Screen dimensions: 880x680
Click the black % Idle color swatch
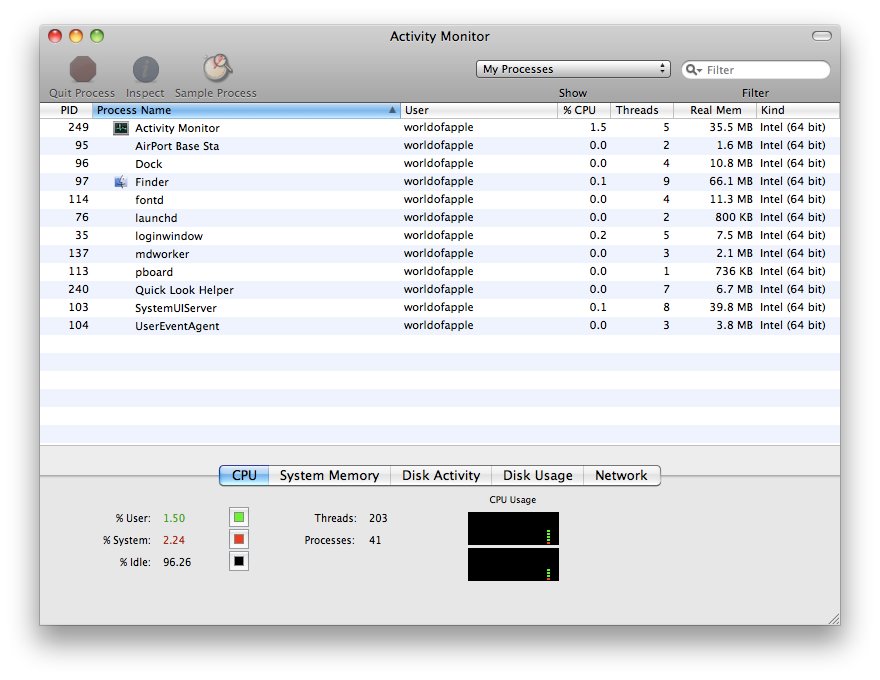pos(239,561)
